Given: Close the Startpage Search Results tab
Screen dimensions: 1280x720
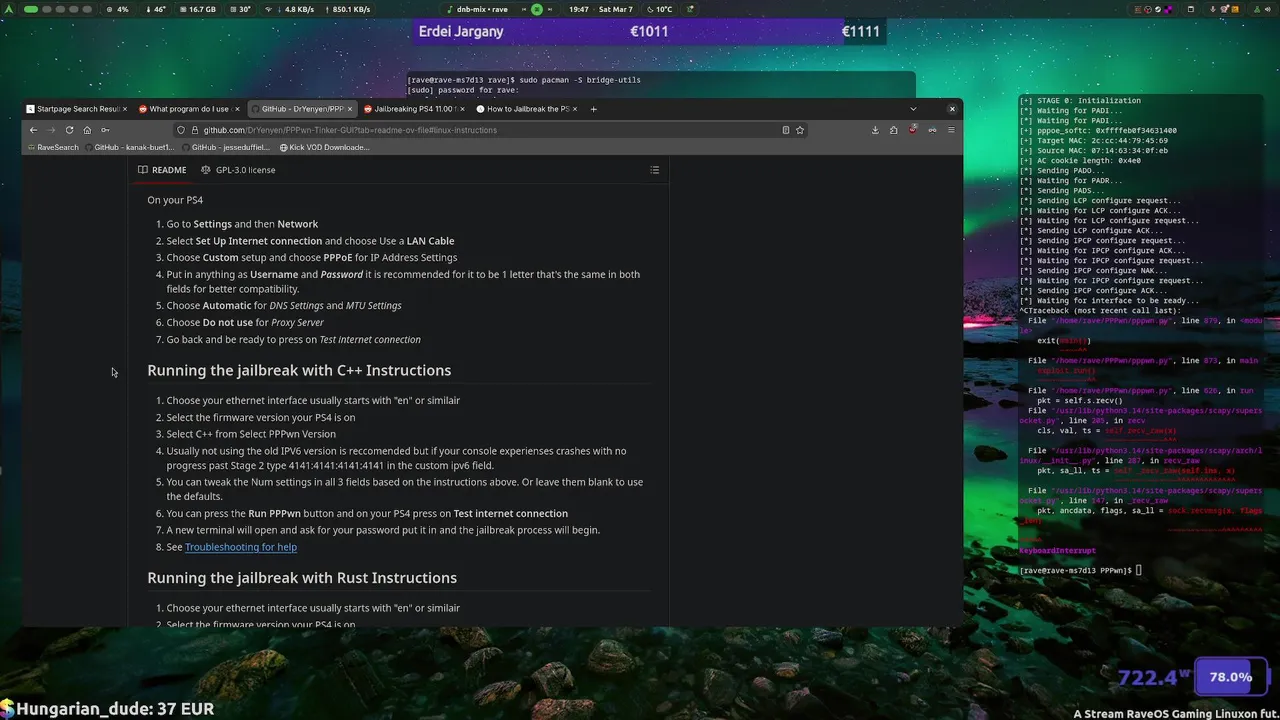Looking at the screenshot, I should click(124, 109).
